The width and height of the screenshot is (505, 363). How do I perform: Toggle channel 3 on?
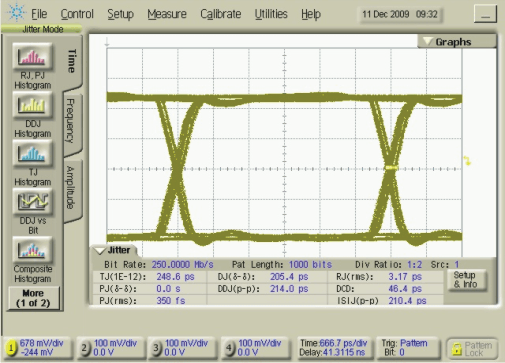156,348
